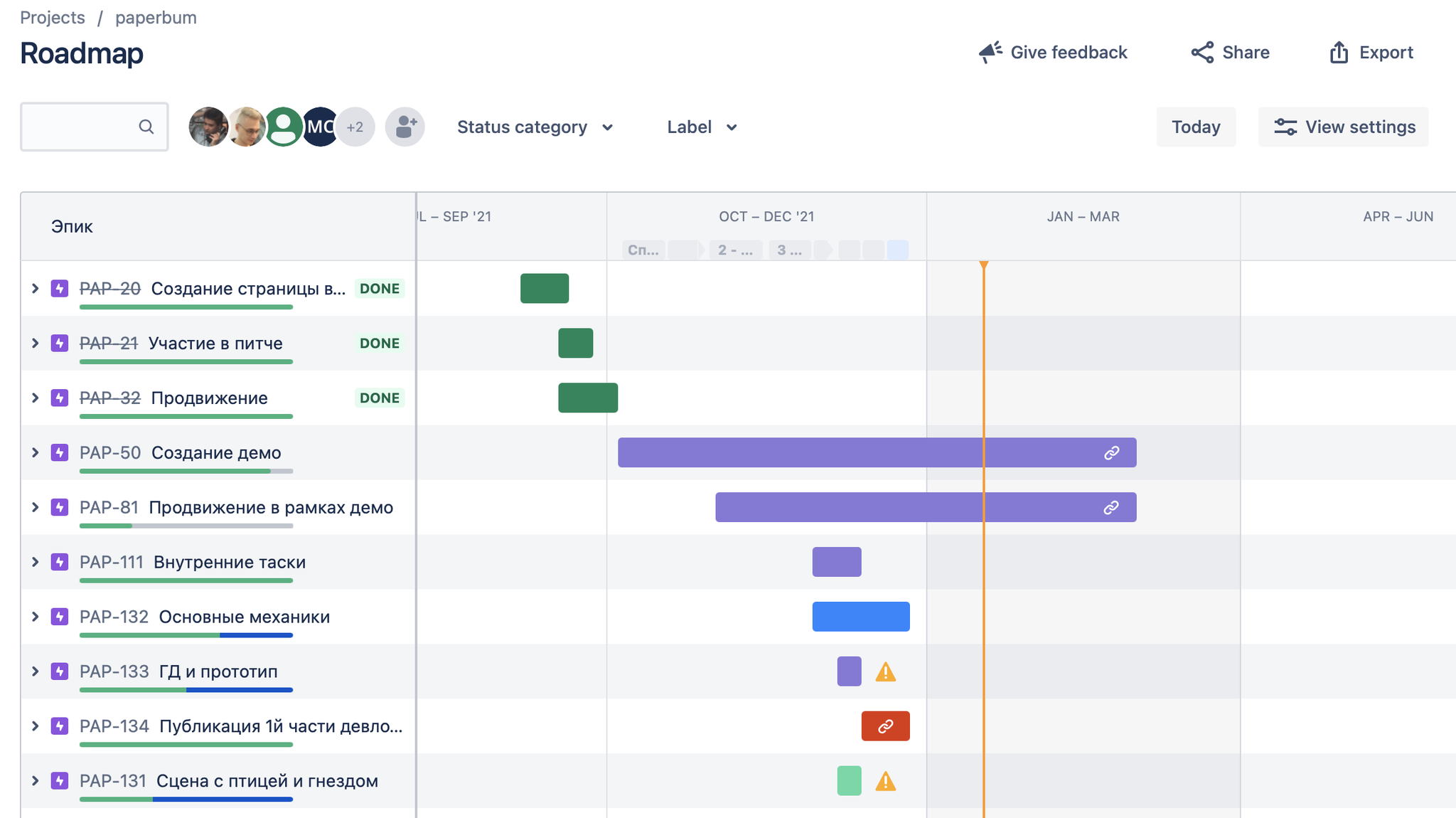This screenshot has height=818, width=1456.
Task: Expand PAP-132 Основные механики epic row
Action: tap(36, 617)
